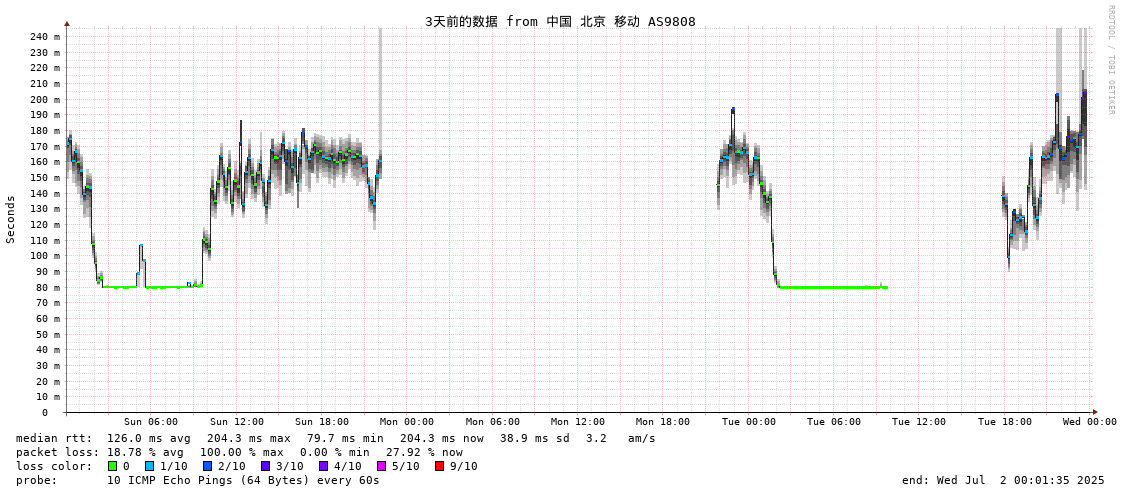Click the 'Wed 00:00' time axis label
Image resolution: width=1121 pixels, height=494 pixels.
tap(1090, 422)
